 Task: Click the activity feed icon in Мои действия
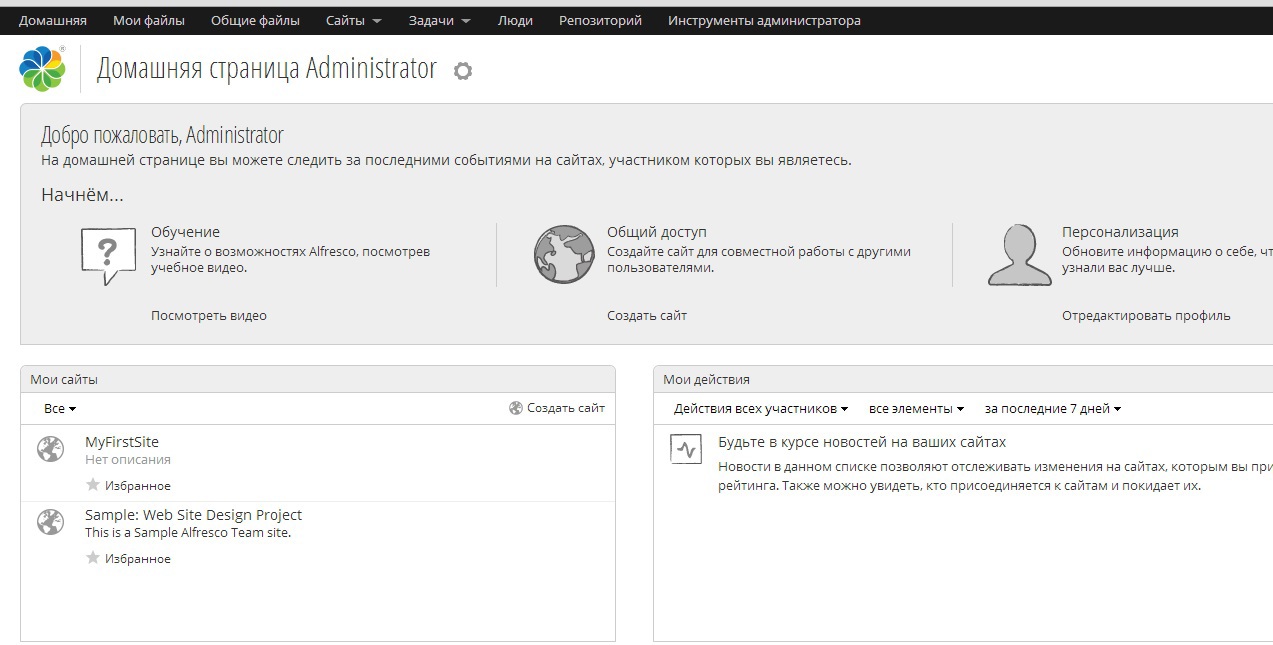685,449
